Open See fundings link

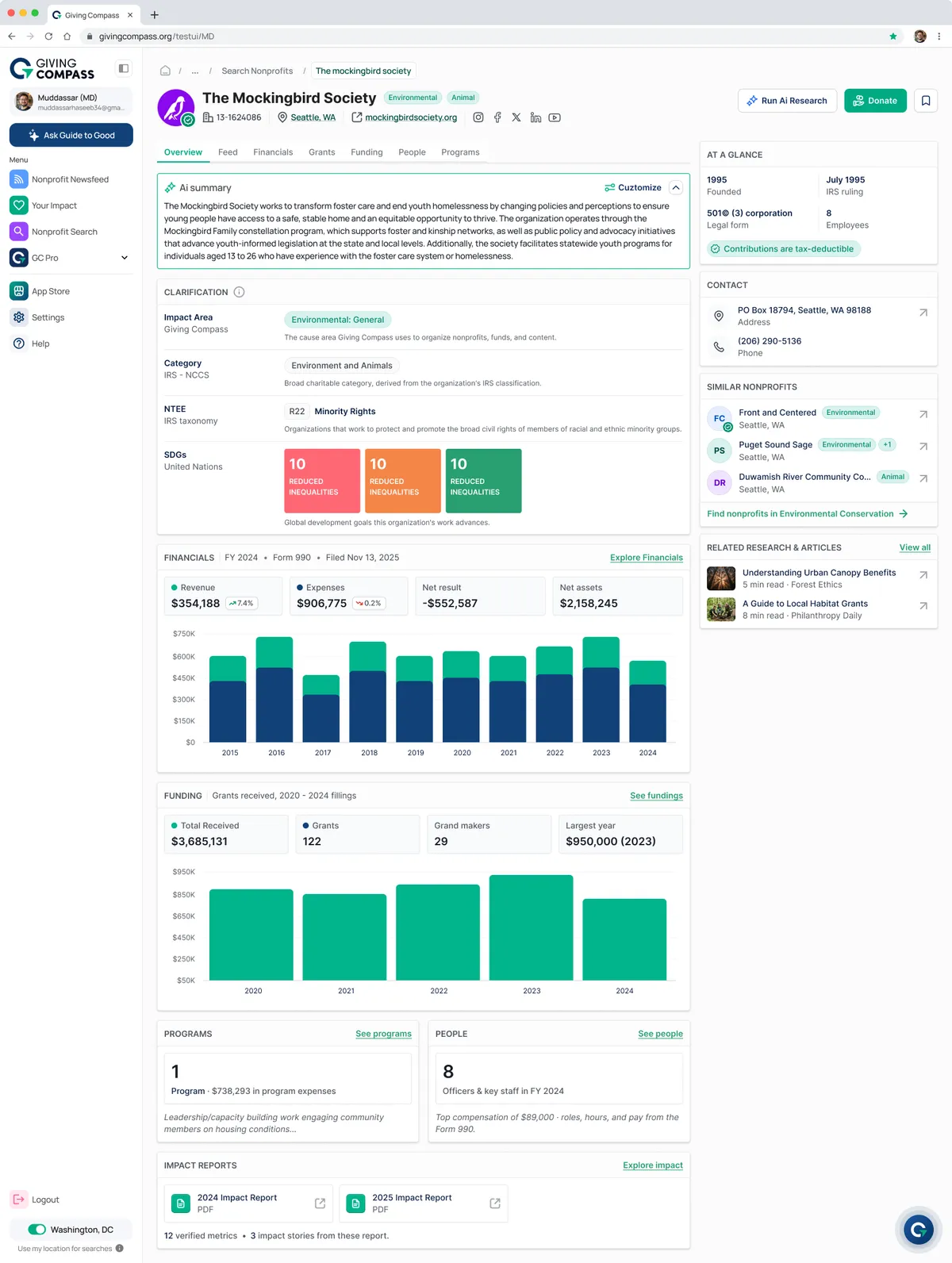point(656,796)
